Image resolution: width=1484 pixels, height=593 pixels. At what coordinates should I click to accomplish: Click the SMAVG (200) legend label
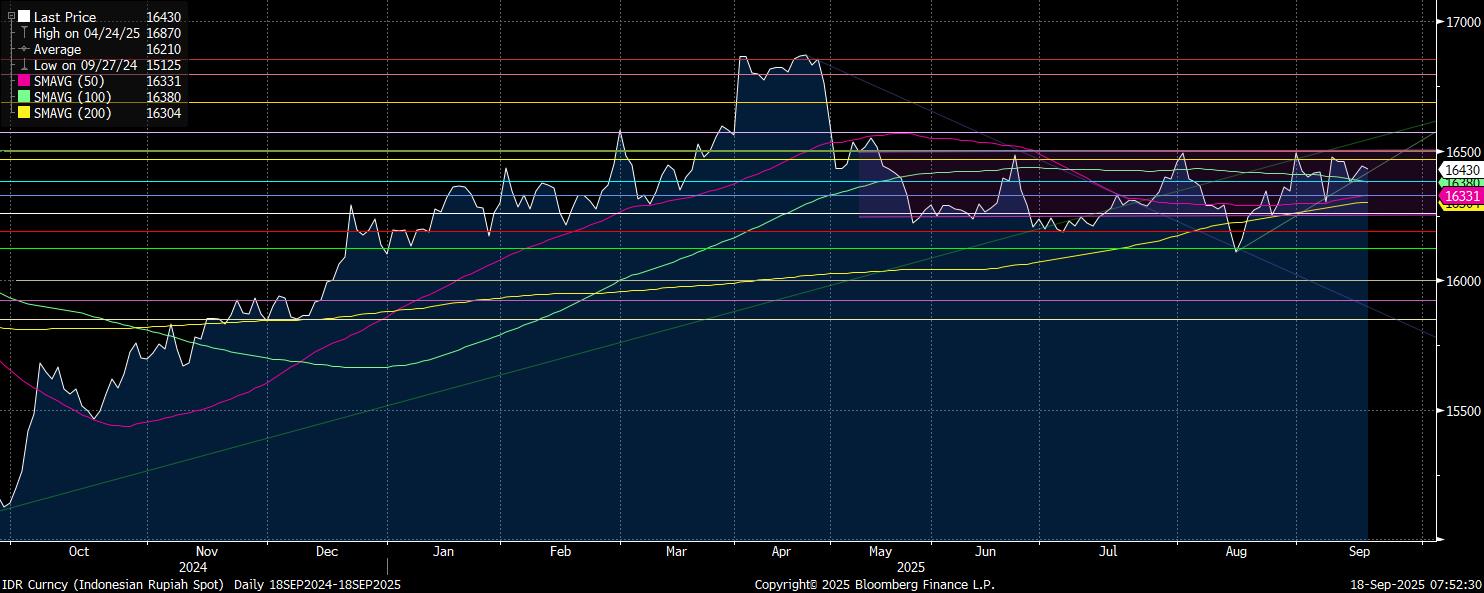(x=72, y=113)
